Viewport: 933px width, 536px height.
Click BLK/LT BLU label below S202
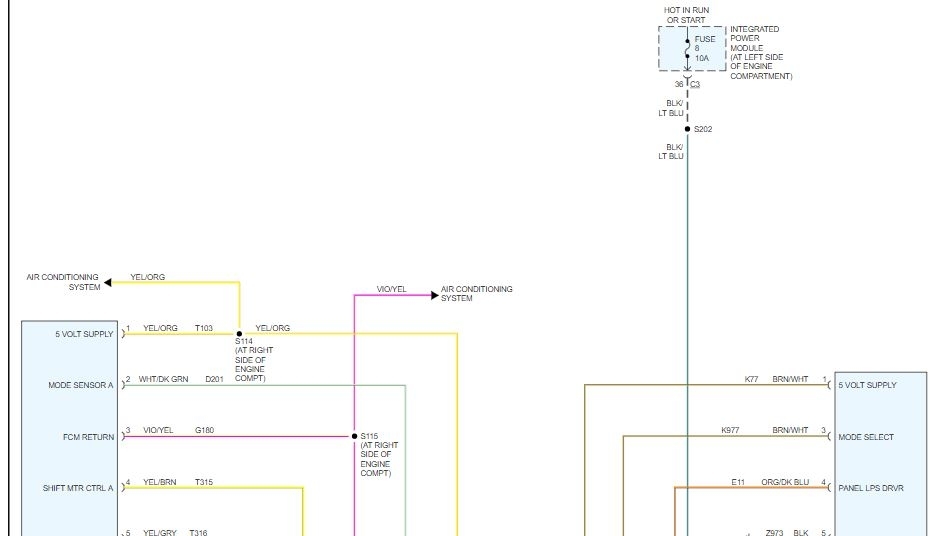click(671, 152)
